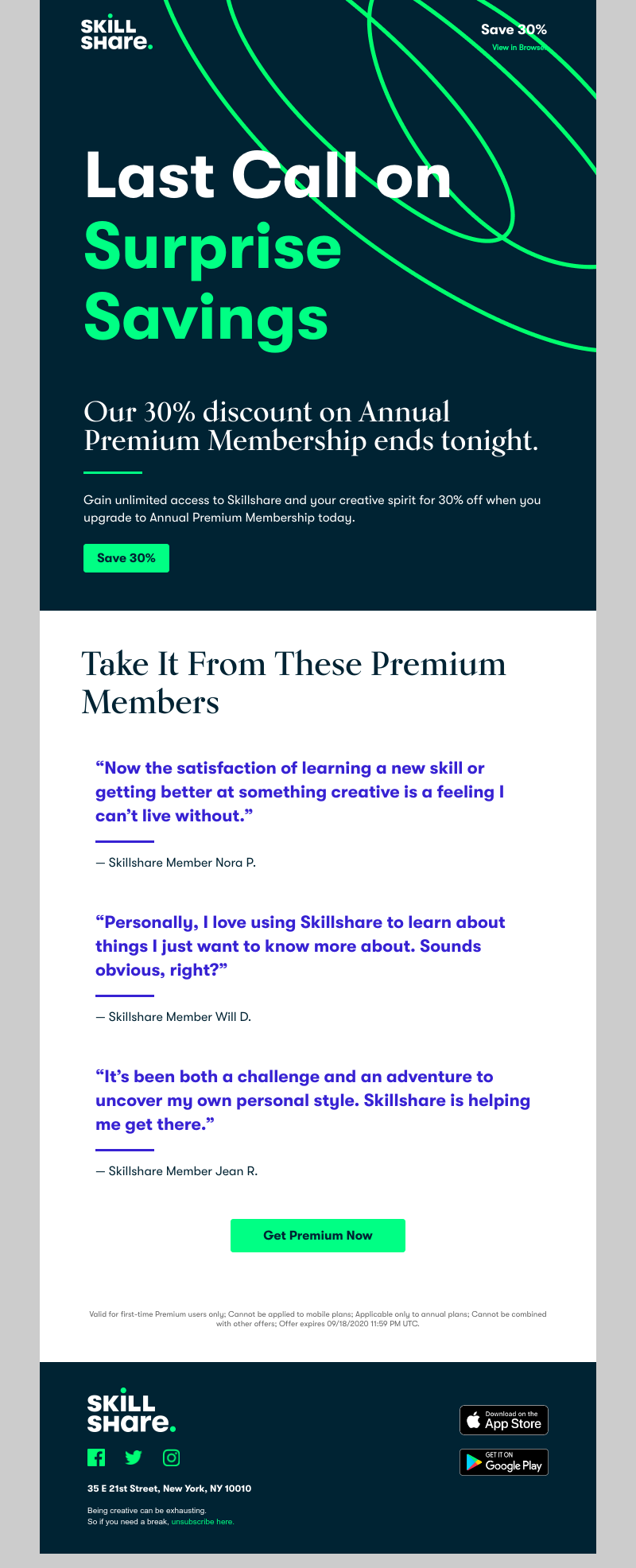Open the View in Browser link
This screenshot has width=636, height=1568.
(519, 48)
